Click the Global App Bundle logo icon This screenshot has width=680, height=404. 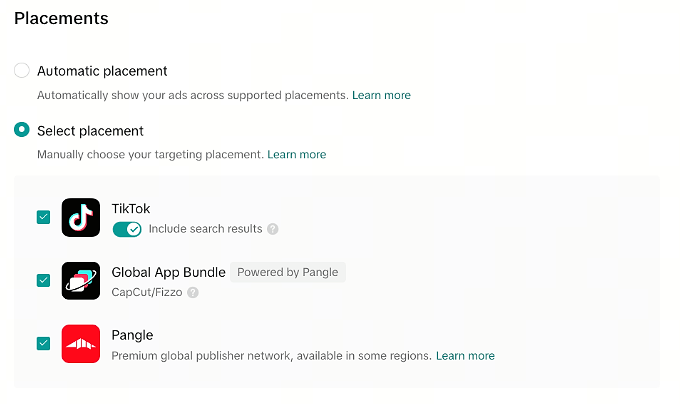coord(81,281)
